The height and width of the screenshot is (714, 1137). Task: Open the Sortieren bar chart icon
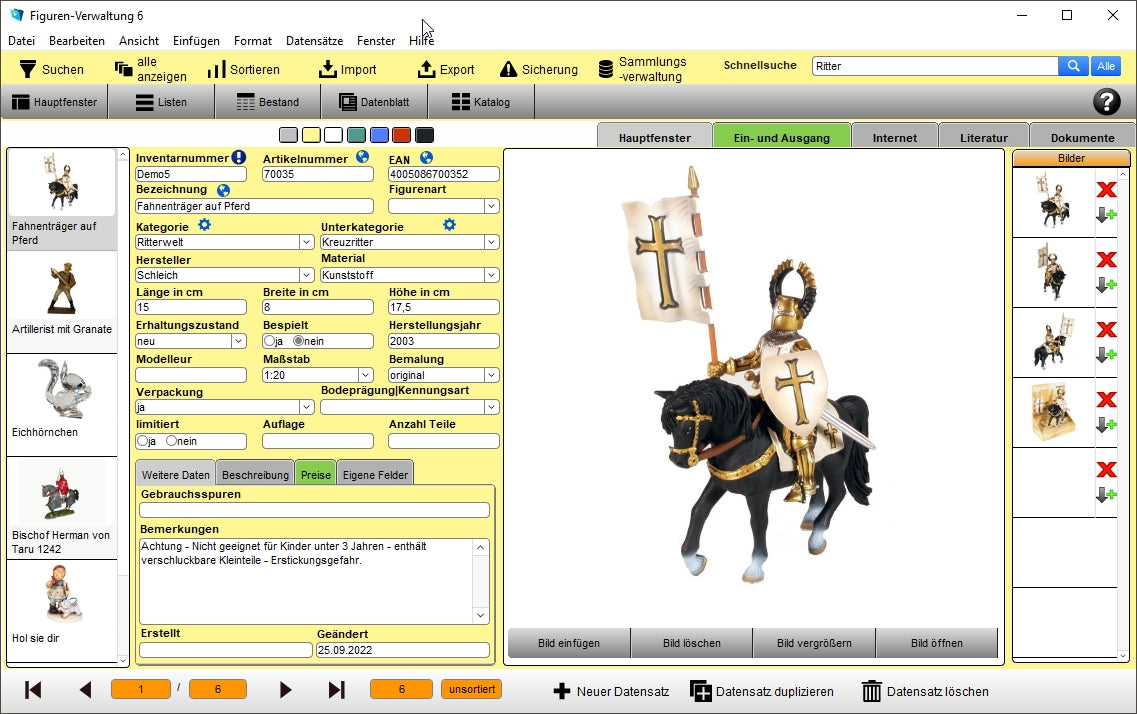tap(216, 69)
